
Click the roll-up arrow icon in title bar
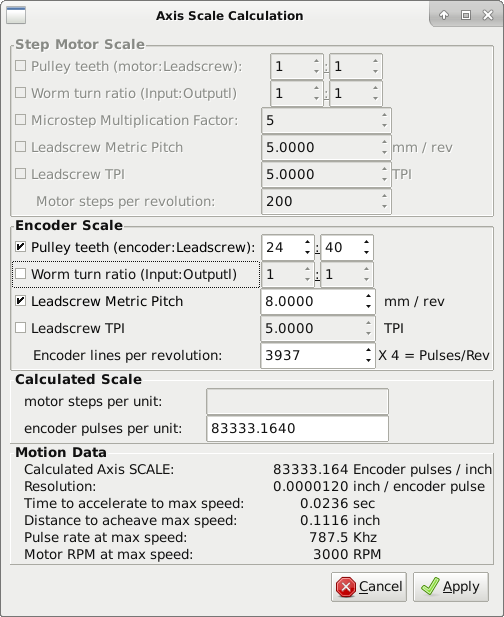click(x=444, y=15)
